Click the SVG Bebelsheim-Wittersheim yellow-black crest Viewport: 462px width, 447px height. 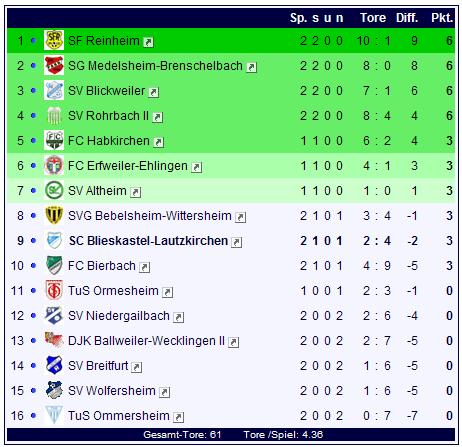(54, 215)
